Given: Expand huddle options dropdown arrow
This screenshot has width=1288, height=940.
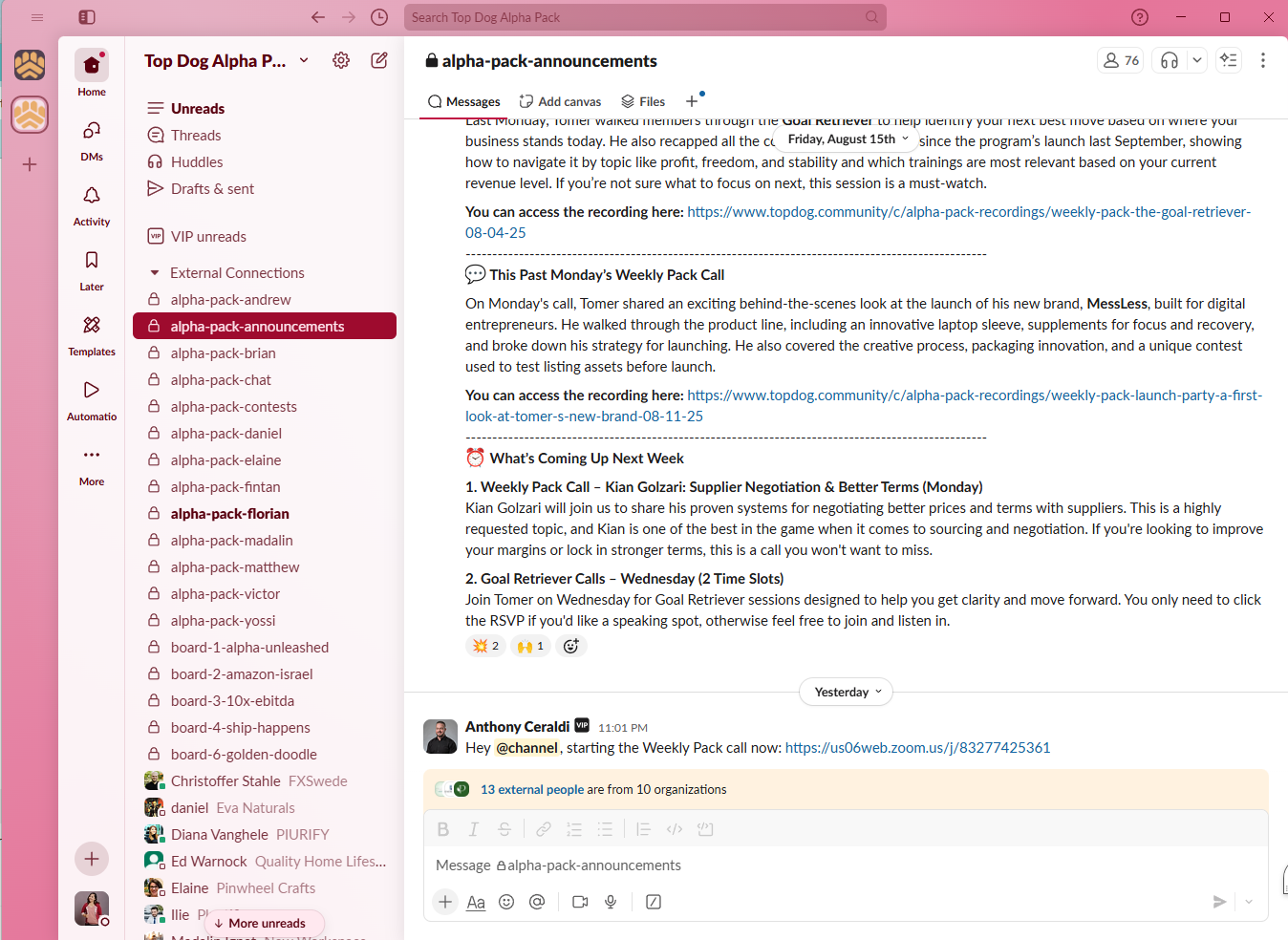Looking at the screenshot, I should coord(1197,60).
